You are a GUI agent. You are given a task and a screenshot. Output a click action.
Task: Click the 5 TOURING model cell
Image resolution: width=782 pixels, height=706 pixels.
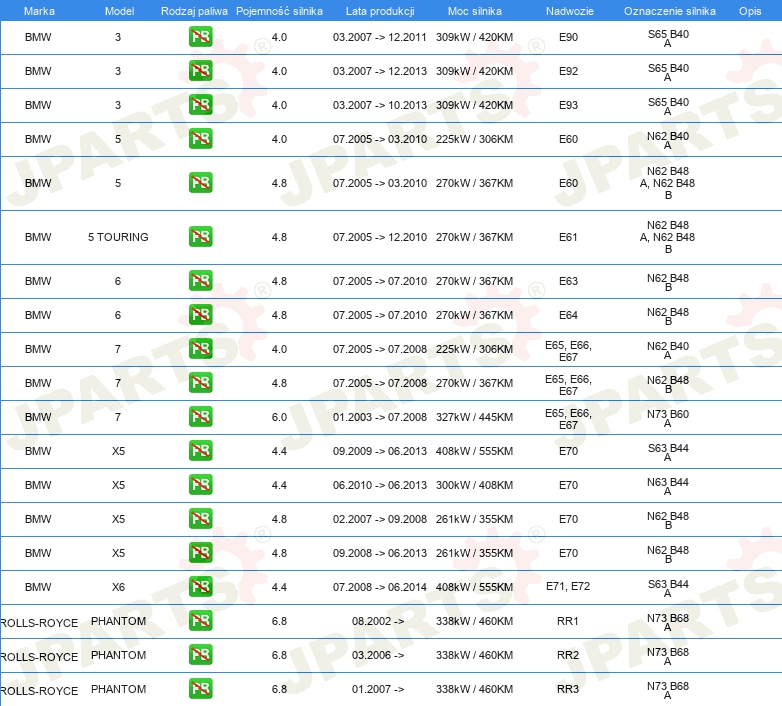[118, 237]
